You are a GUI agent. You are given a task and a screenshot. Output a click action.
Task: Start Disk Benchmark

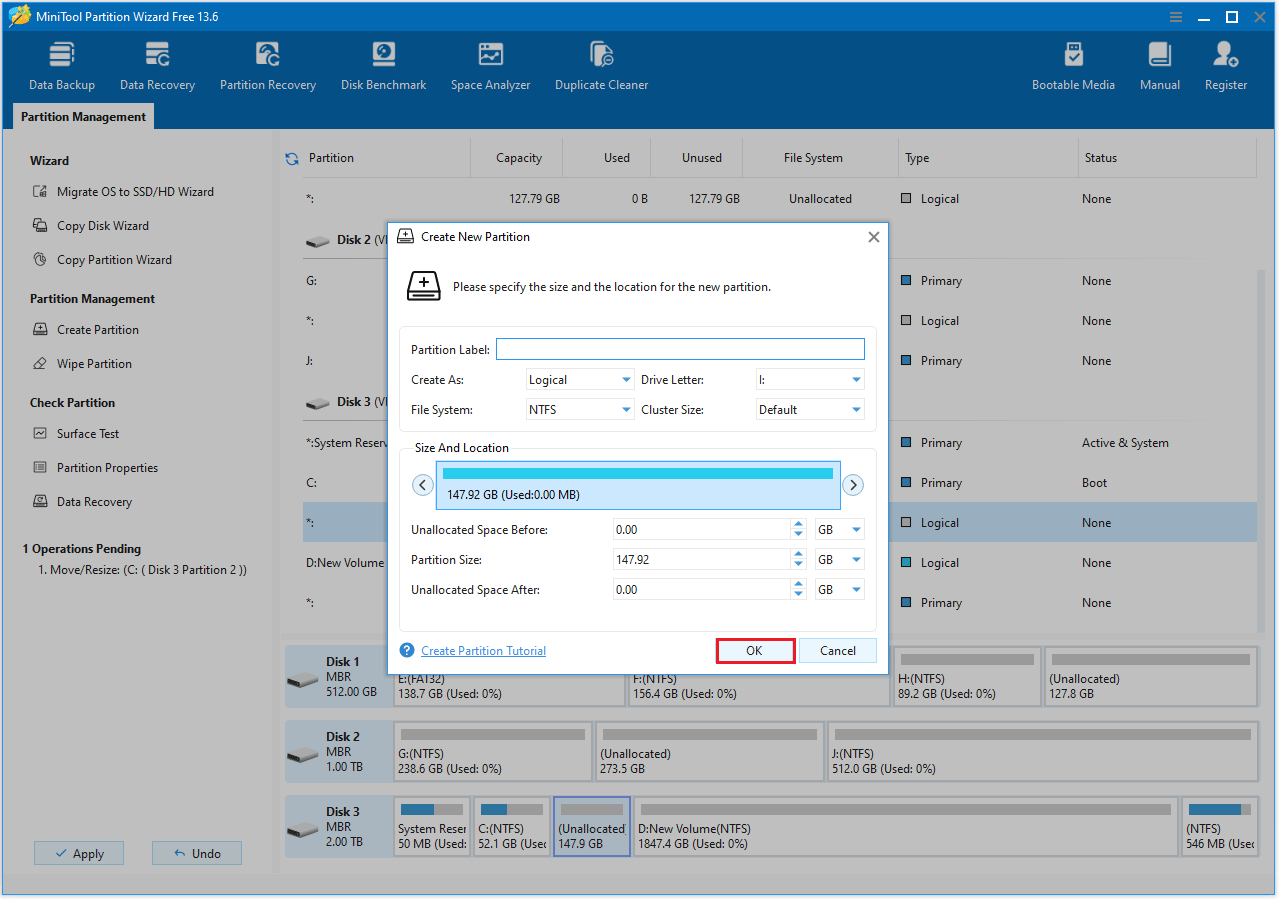click(x=383, y=66)
